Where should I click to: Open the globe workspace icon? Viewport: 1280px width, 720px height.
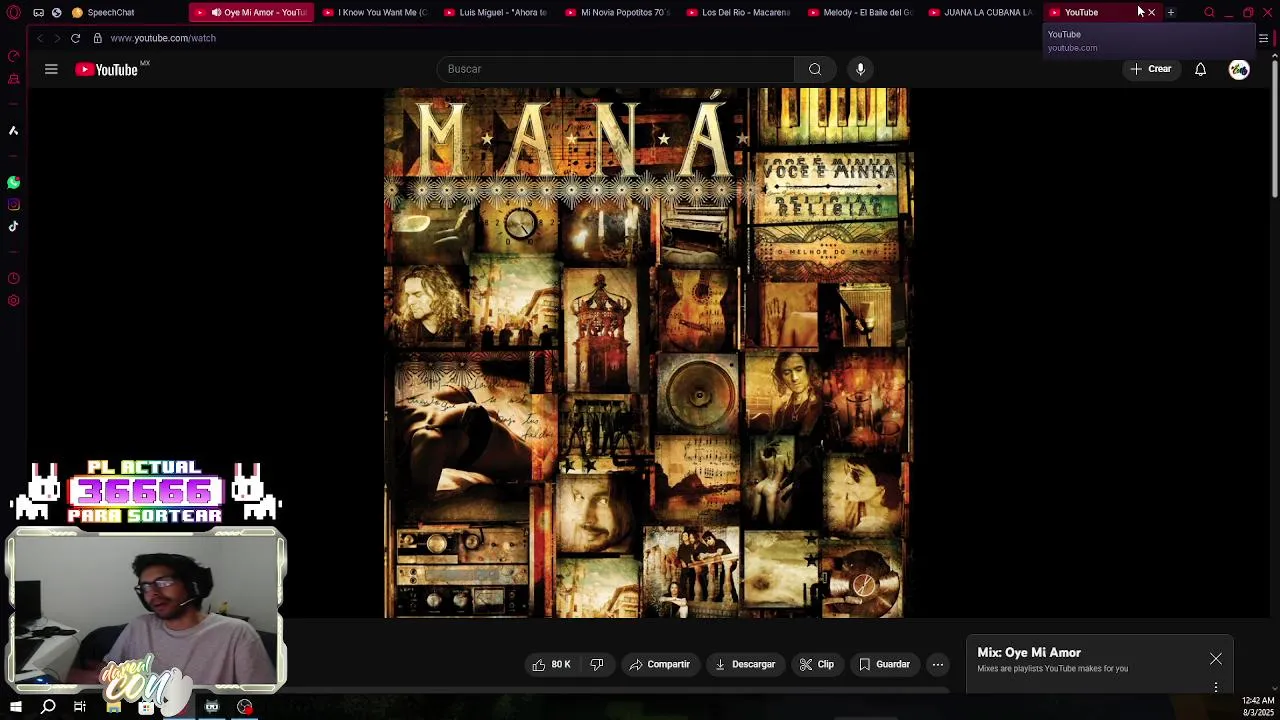tap(56, 12)
